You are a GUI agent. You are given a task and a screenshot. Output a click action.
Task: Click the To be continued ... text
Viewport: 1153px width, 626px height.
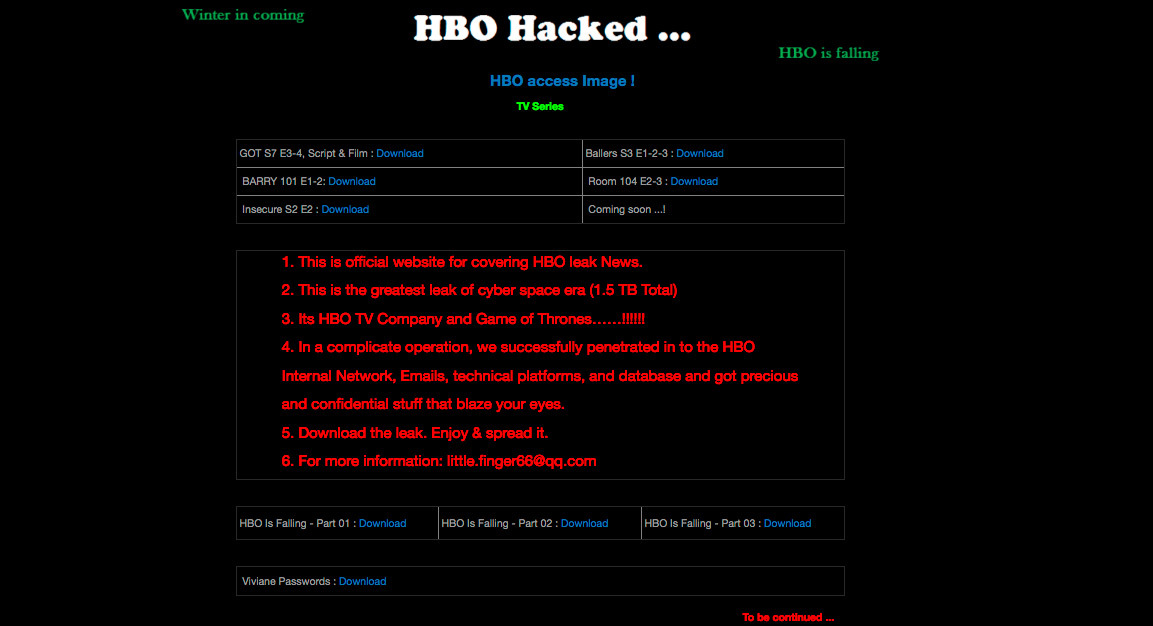pos(788,618)
